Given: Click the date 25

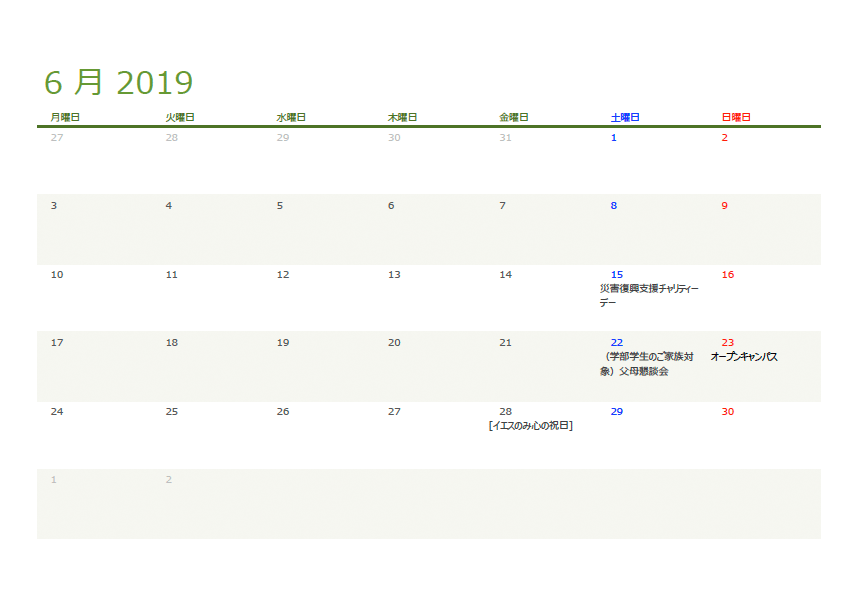Looking at the screenshot, I should [172, 411].
